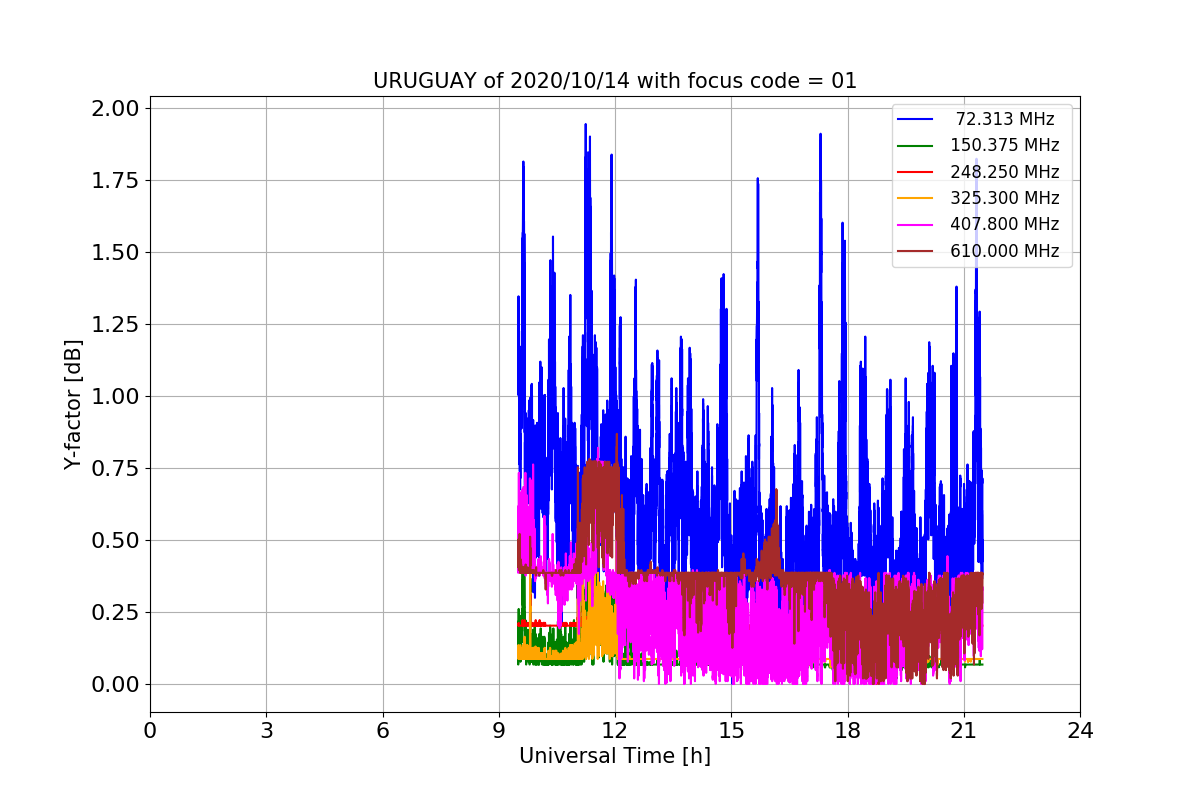Click the 'Universal Time [h]' axis label

pyautogui.click(x=615, y=757)
